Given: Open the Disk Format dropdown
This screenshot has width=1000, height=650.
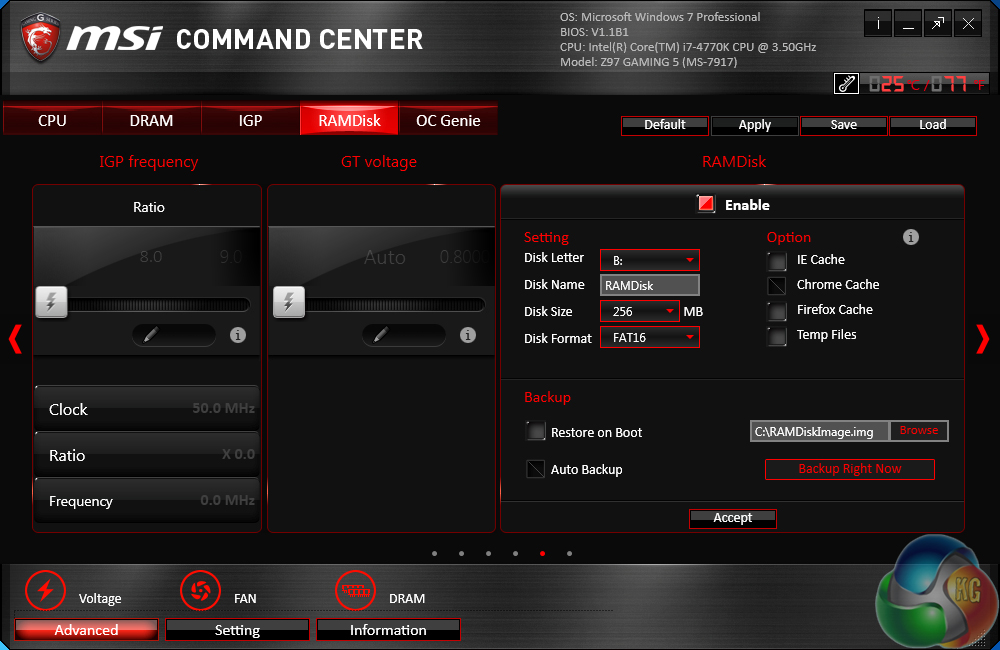Looking at the screenshot, I should [650, 337].
